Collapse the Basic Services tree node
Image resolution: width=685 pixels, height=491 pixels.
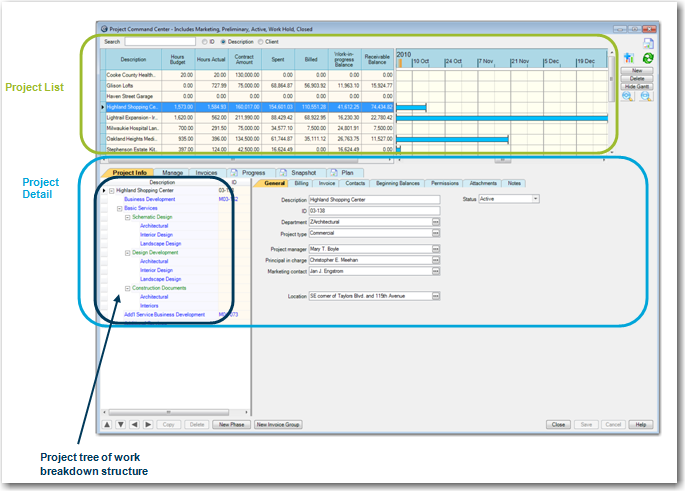pyautogui.click(x=120, y=208)
